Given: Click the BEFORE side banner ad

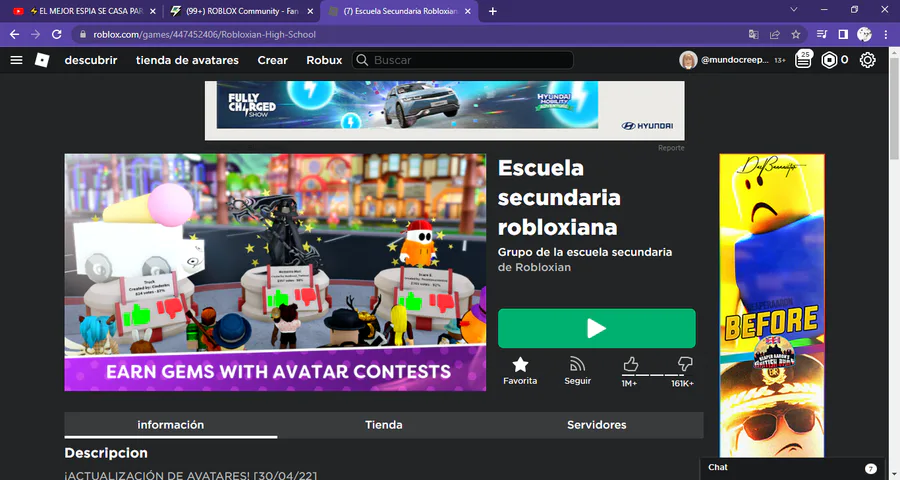Looking at the screenshot, I should pyautogui.click(x=772, y=305).
